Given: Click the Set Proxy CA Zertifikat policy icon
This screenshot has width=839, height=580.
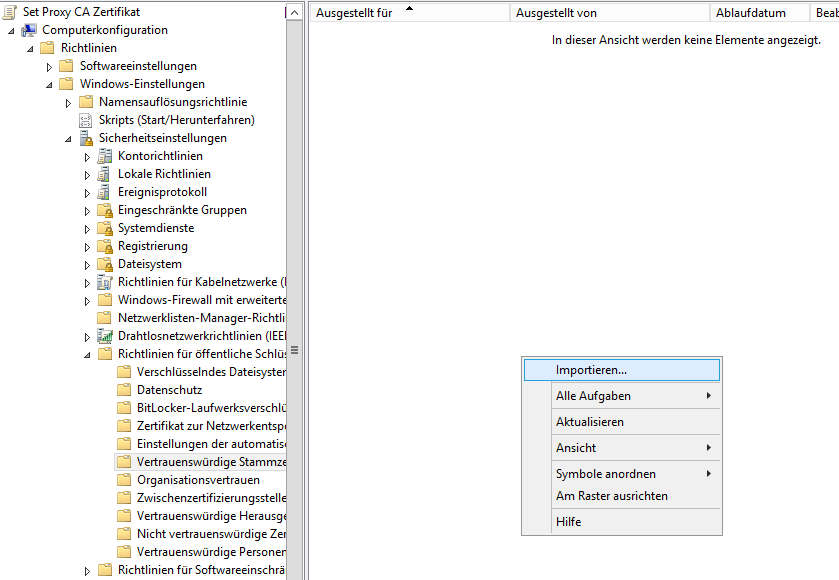Looking at the screenshot, I should click(10, 12).
